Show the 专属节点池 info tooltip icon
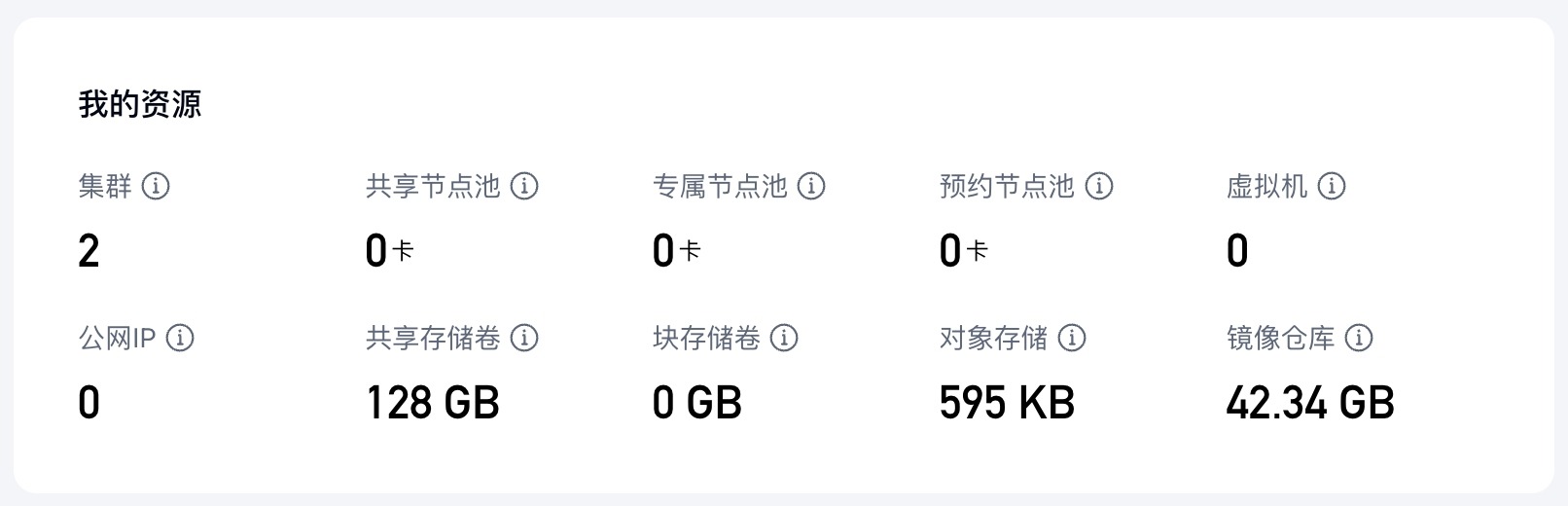Screen dimensions: 1568x506 (811, 186)
